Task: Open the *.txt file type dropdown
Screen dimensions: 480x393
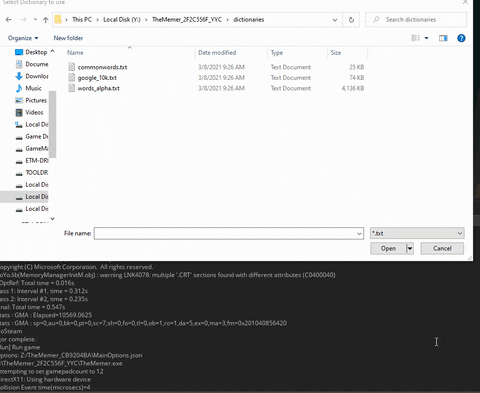Action: (417, 233)
